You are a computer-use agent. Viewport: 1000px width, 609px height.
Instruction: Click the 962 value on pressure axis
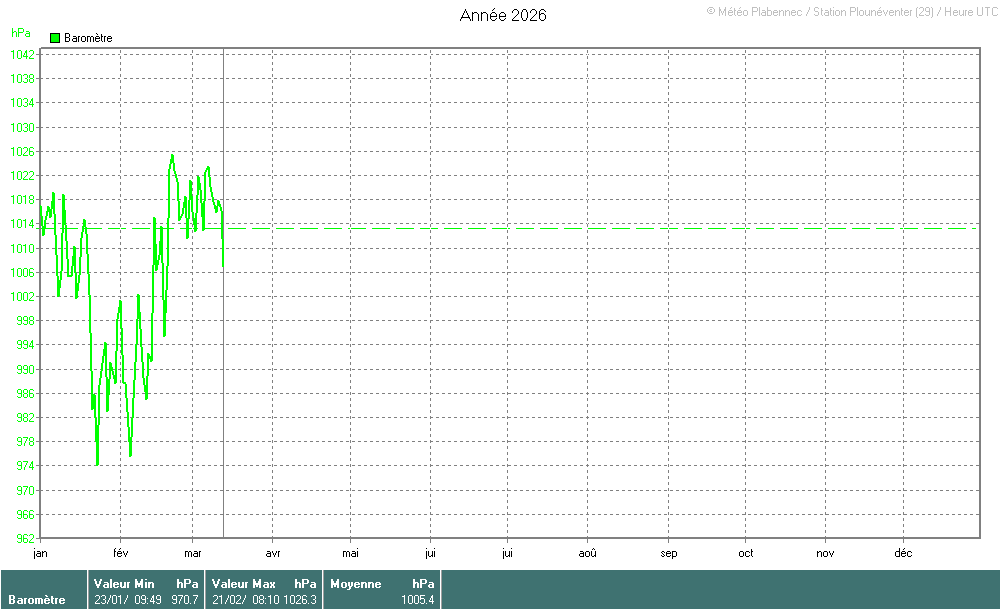coord(24,539)
